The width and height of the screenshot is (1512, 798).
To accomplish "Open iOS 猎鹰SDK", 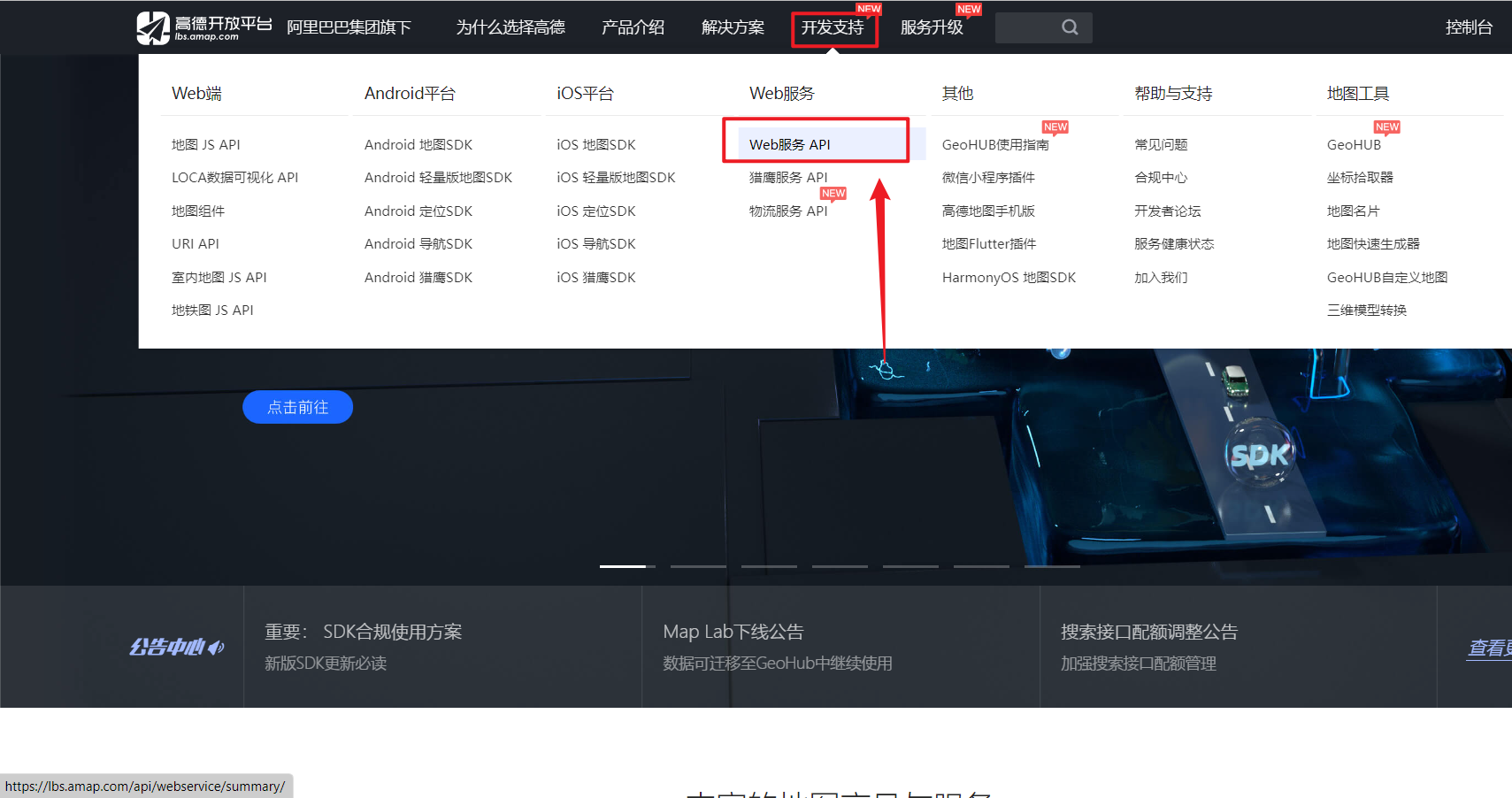I will tap(596, 277).
